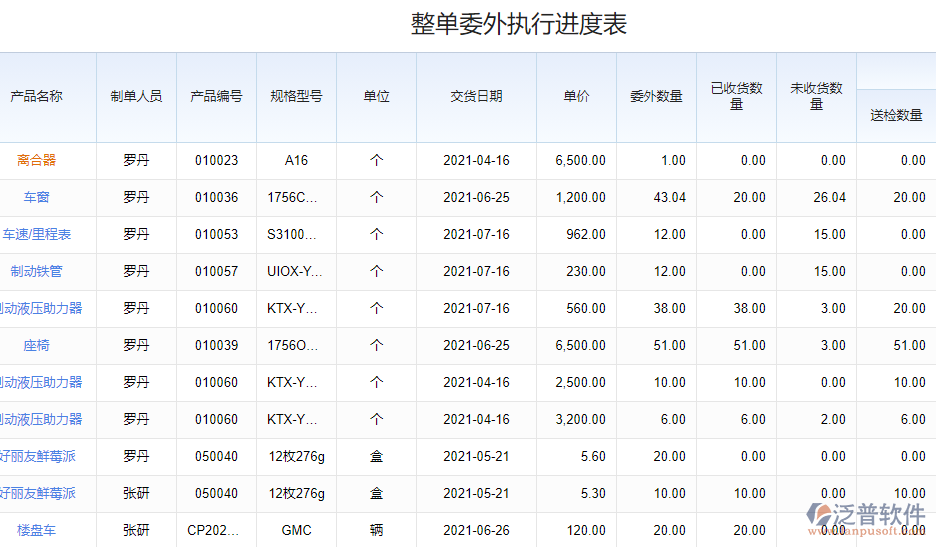
Task: Select the 已收货数量 column header
Action: [x=737, y=96]
